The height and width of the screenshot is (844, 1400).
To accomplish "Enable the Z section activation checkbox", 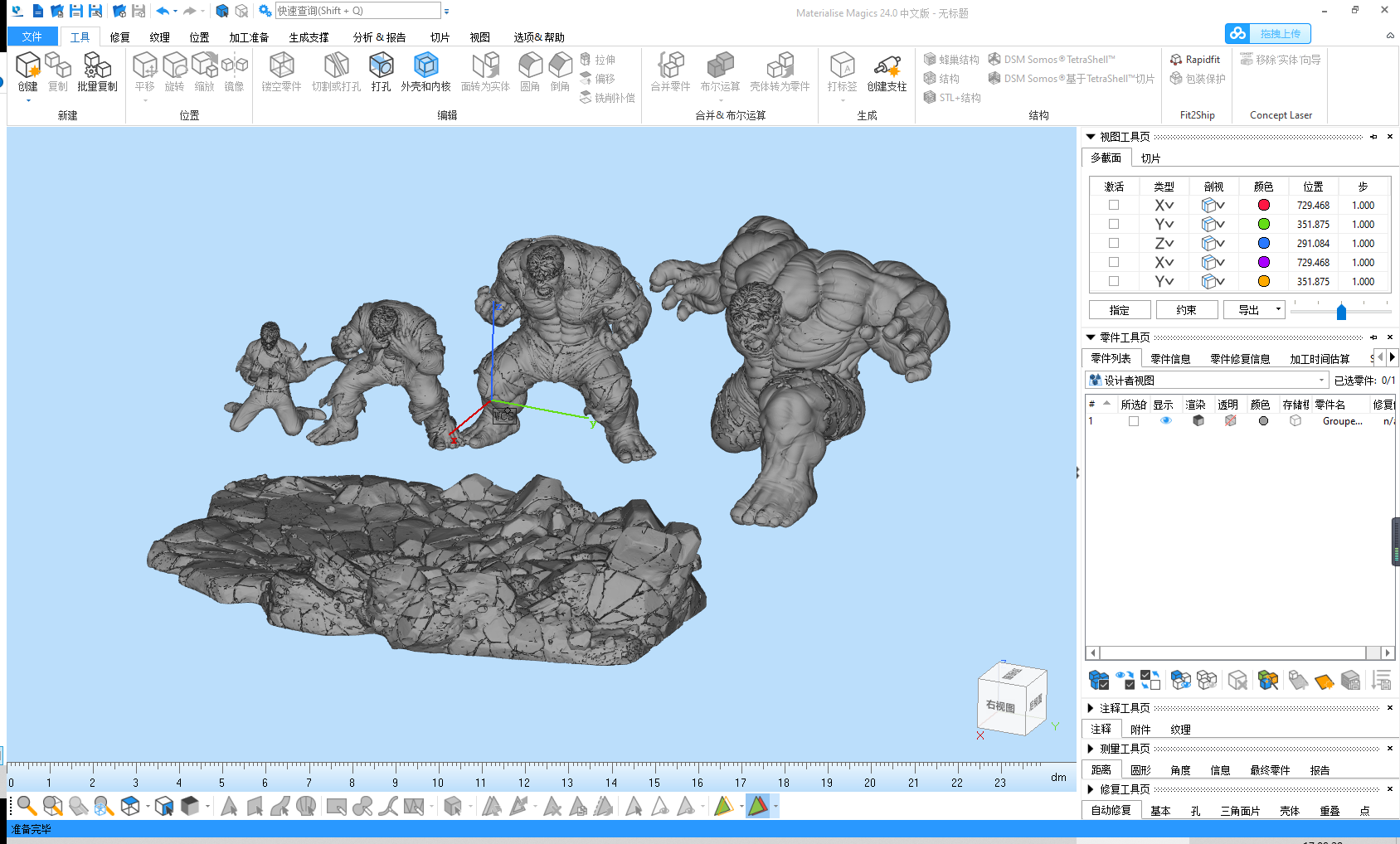I will point(1114,243).
